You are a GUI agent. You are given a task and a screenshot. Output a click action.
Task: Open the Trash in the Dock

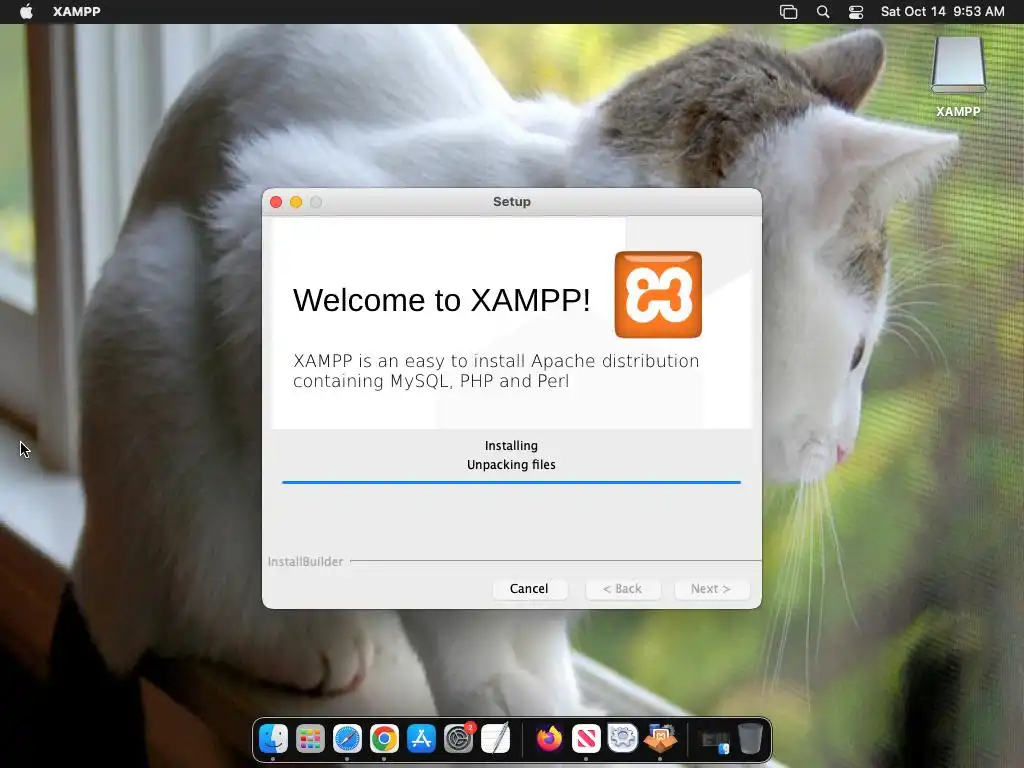click(750, 739)
